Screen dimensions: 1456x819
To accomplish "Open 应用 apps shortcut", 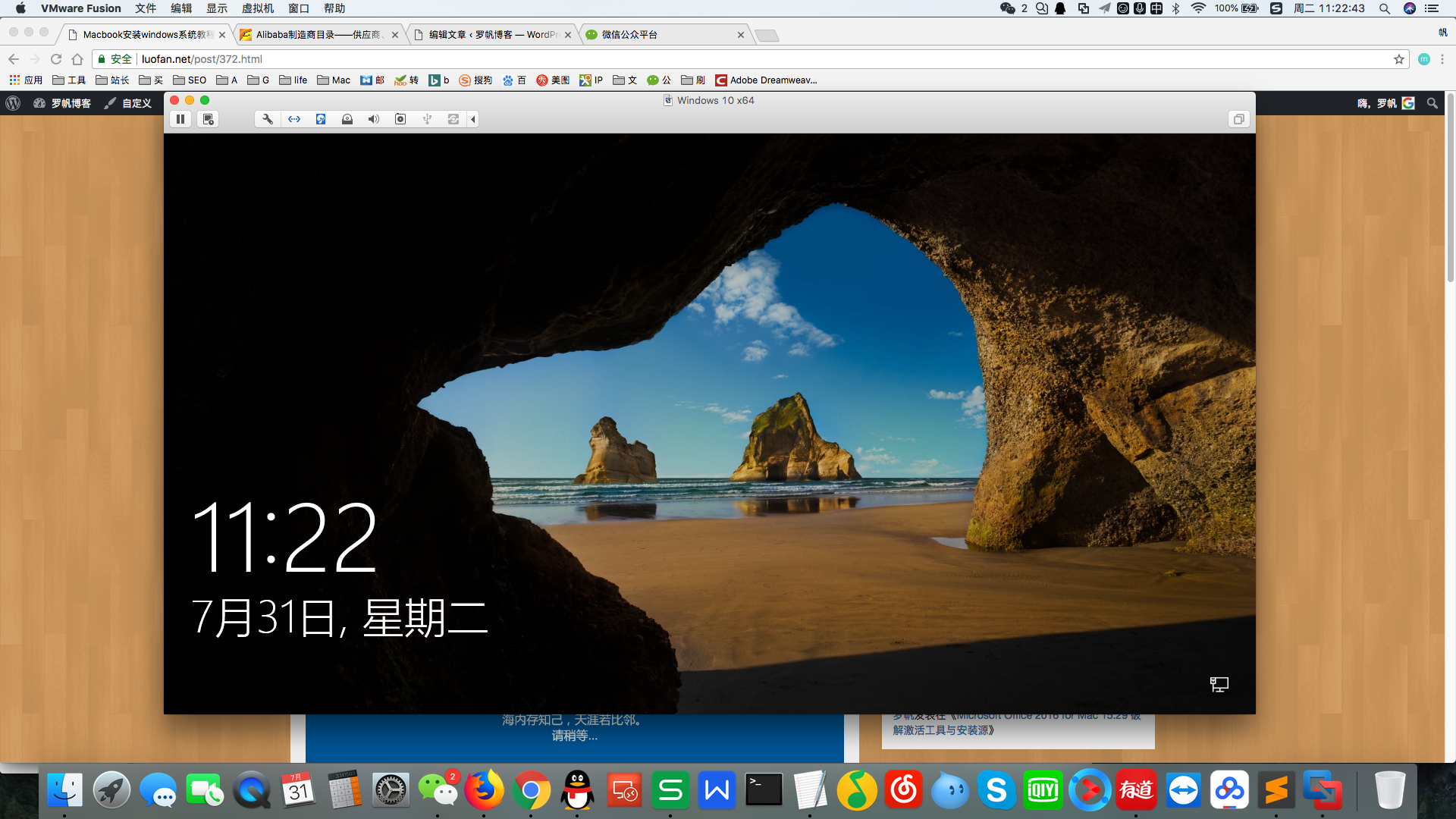I will [x=26, y=80].
